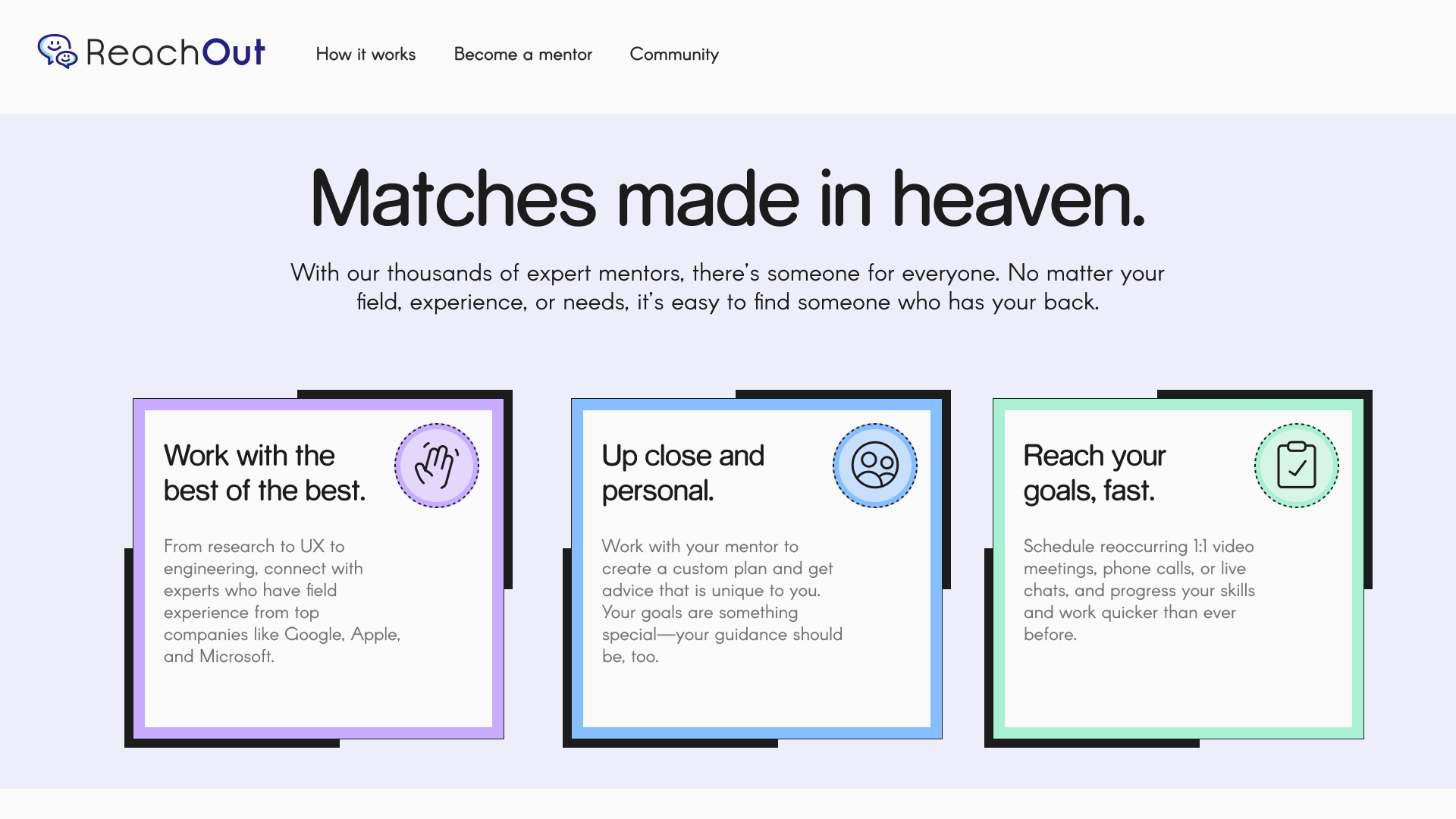Image resolution: width=1456 pixels, height=819 pixels.
Task: Click the Matches made in heaven headline
Action: coord(727,199)
